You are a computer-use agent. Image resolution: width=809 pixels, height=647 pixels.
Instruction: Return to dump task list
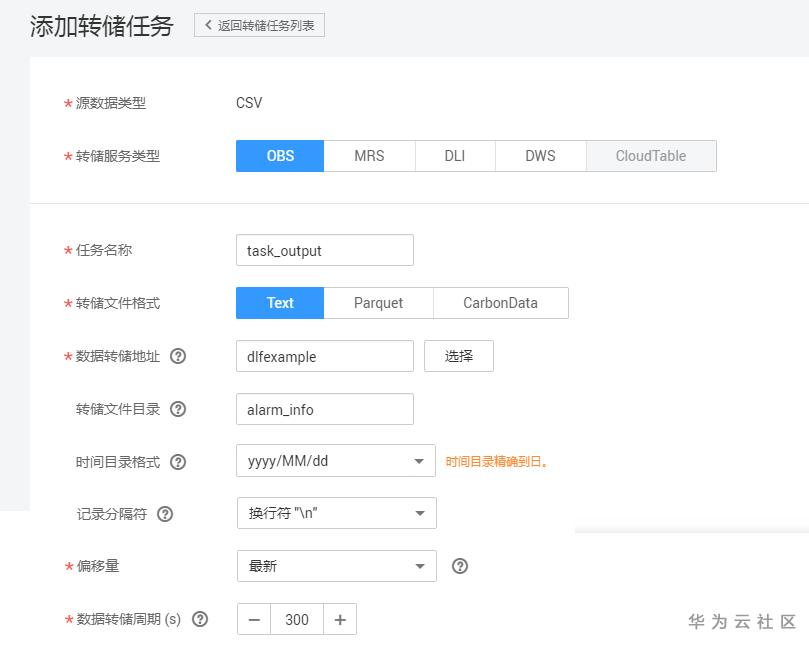tap(260, 25)
